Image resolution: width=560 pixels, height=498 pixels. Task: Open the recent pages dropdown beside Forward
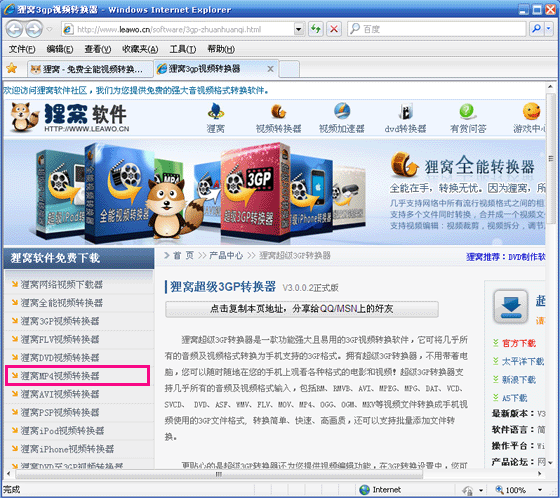(x=49, y=29)
